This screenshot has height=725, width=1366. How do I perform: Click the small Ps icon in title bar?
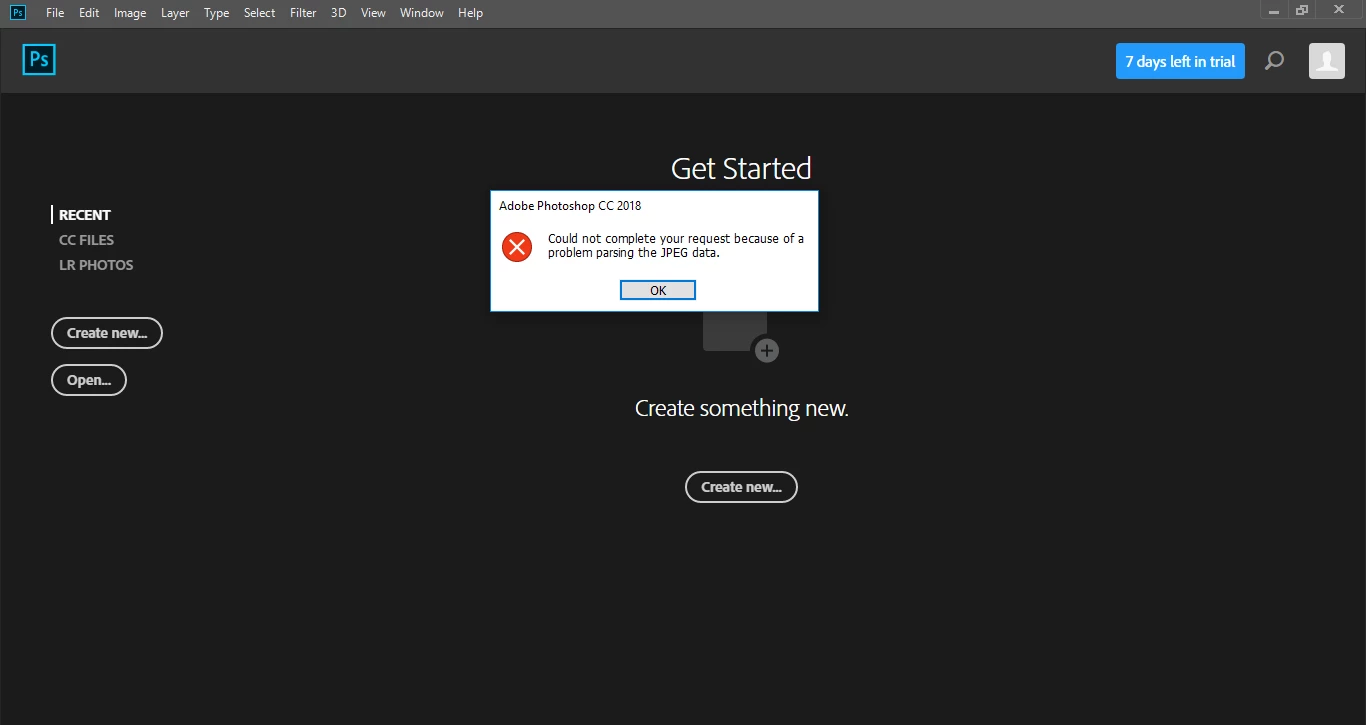pos(18,12)
